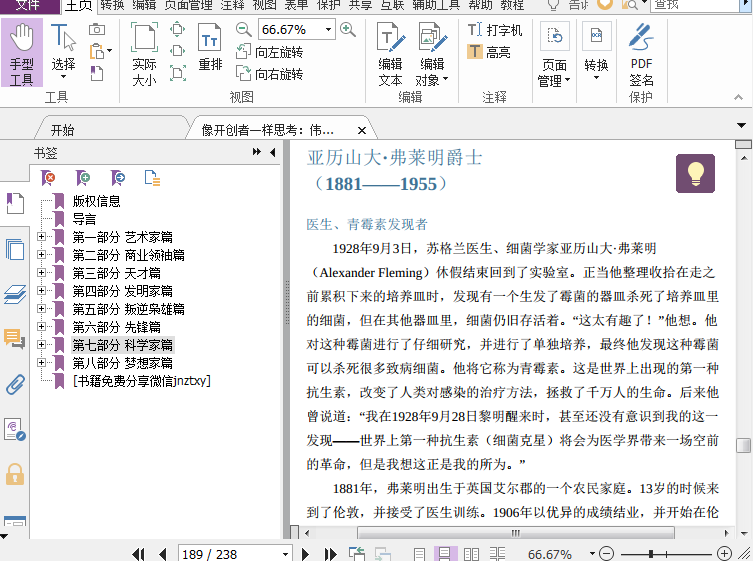
Task: Switch to the 主页 (Home) ribbon tab
Action: point(78,6)
